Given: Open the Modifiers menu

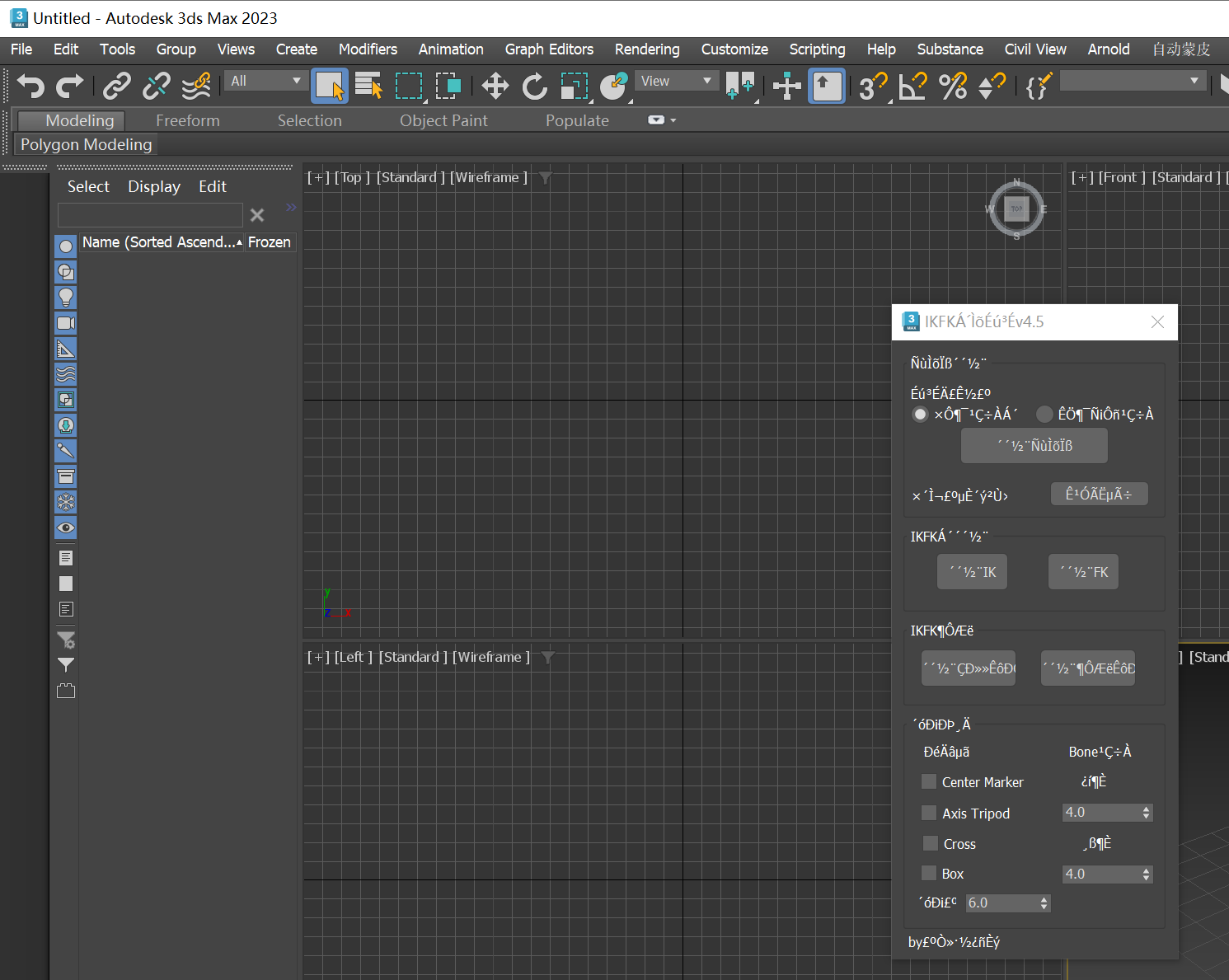Looking at the screenshot, I should 368,49.
